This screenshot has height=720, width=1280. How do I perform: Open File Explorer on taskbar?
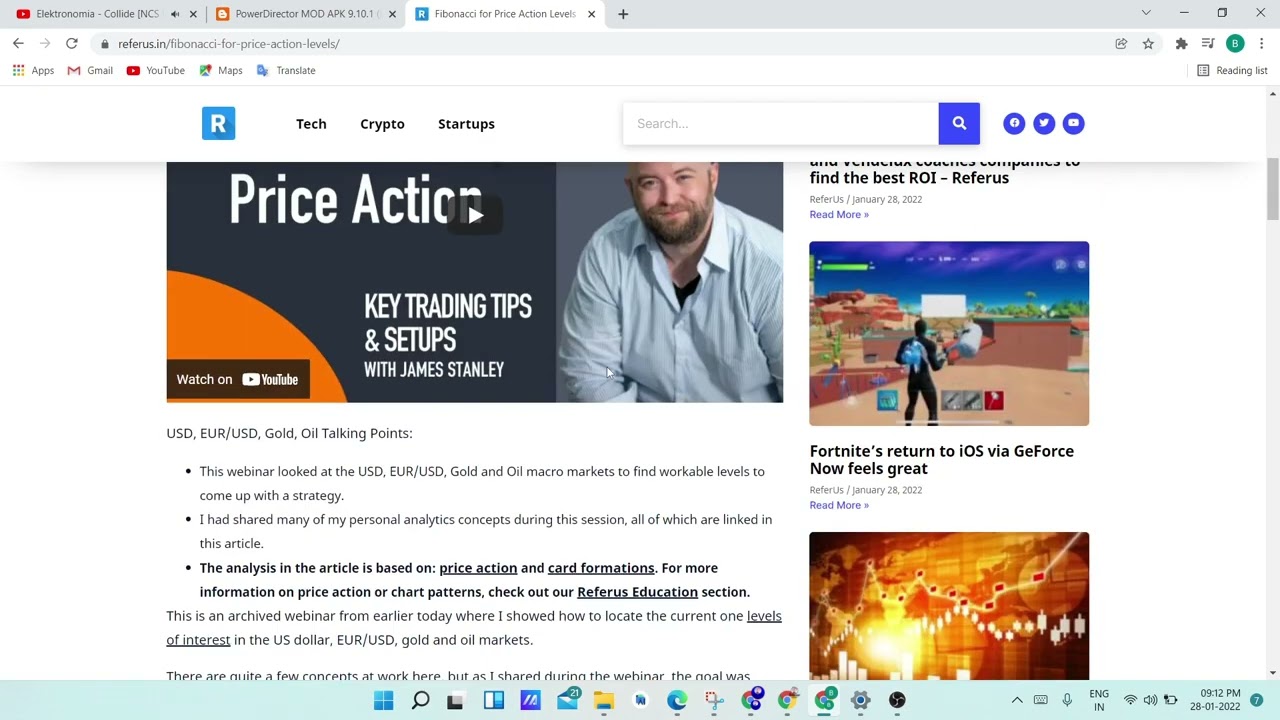click(603, 701)
